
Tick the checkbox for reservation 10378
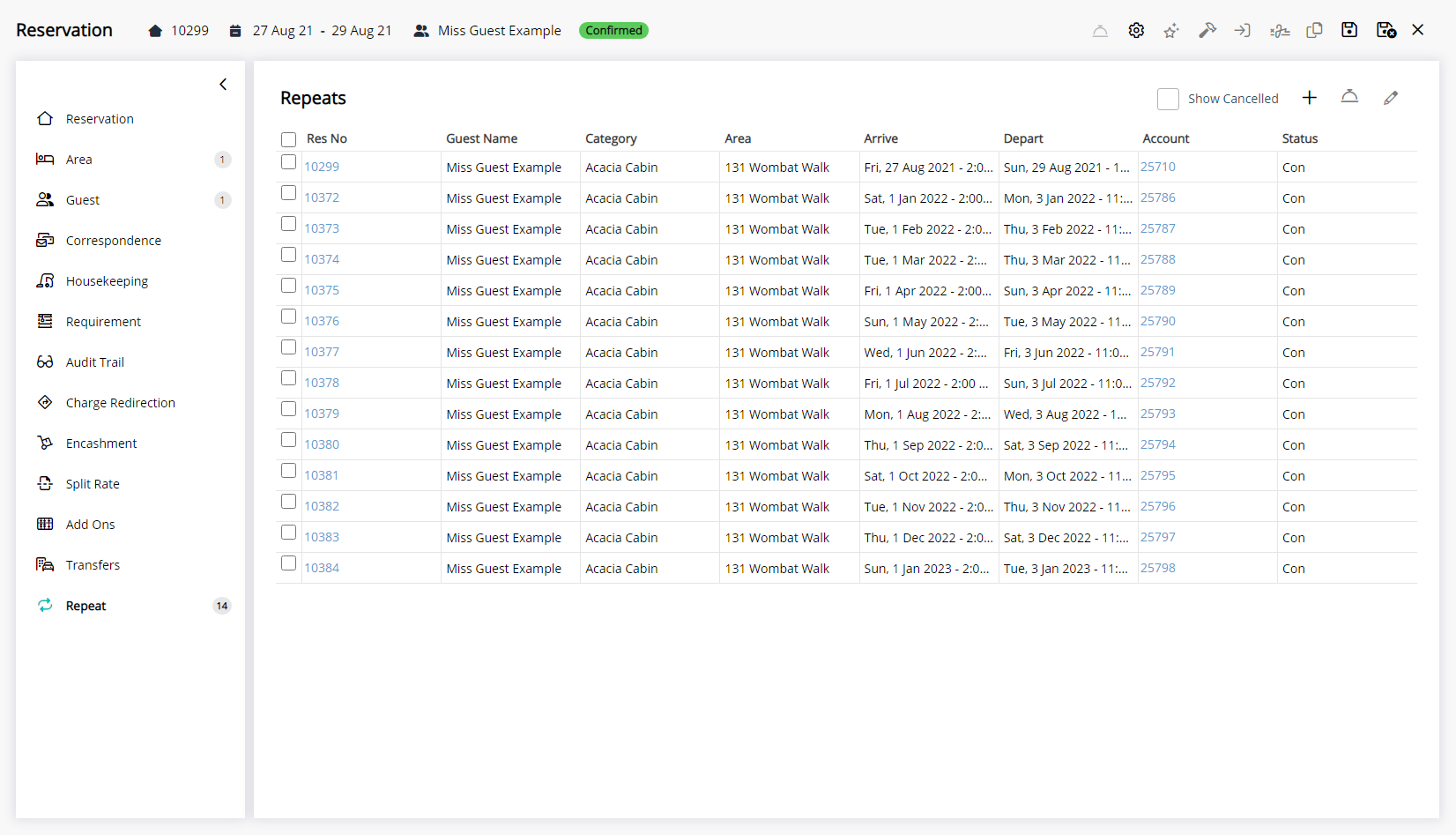[288, 378]
